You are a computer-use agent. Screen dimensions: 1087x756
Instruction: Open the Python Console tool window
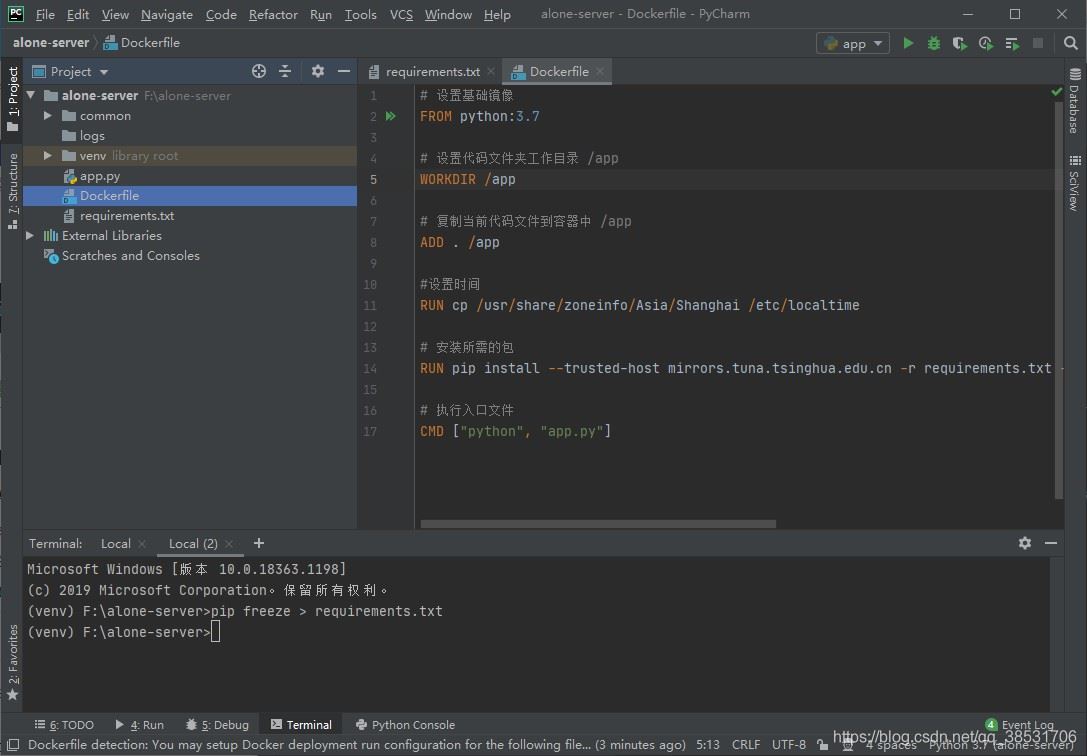coord(405,725)
